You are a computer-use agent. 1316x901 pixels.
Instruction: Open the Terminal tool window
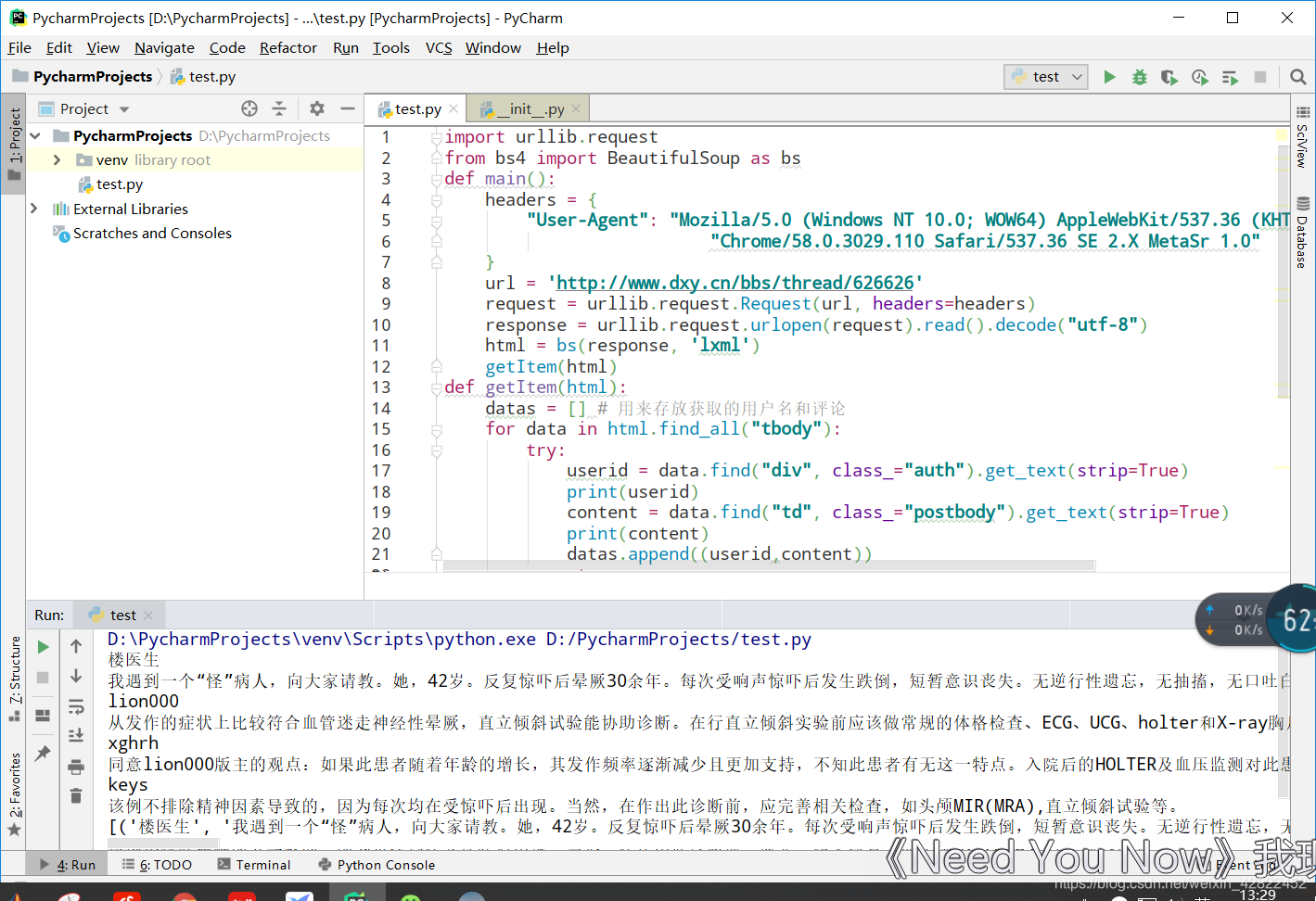[x=253, y=864]
